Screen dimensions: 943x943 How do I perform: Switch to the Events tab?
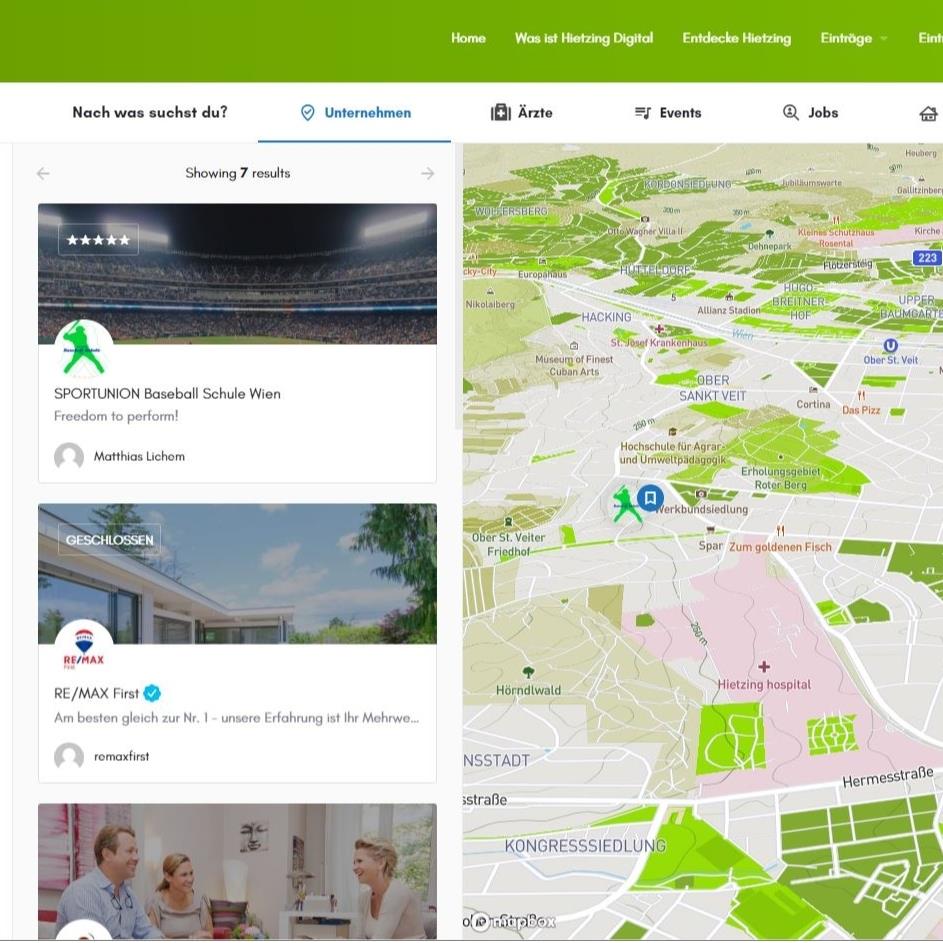click(668, 112)
